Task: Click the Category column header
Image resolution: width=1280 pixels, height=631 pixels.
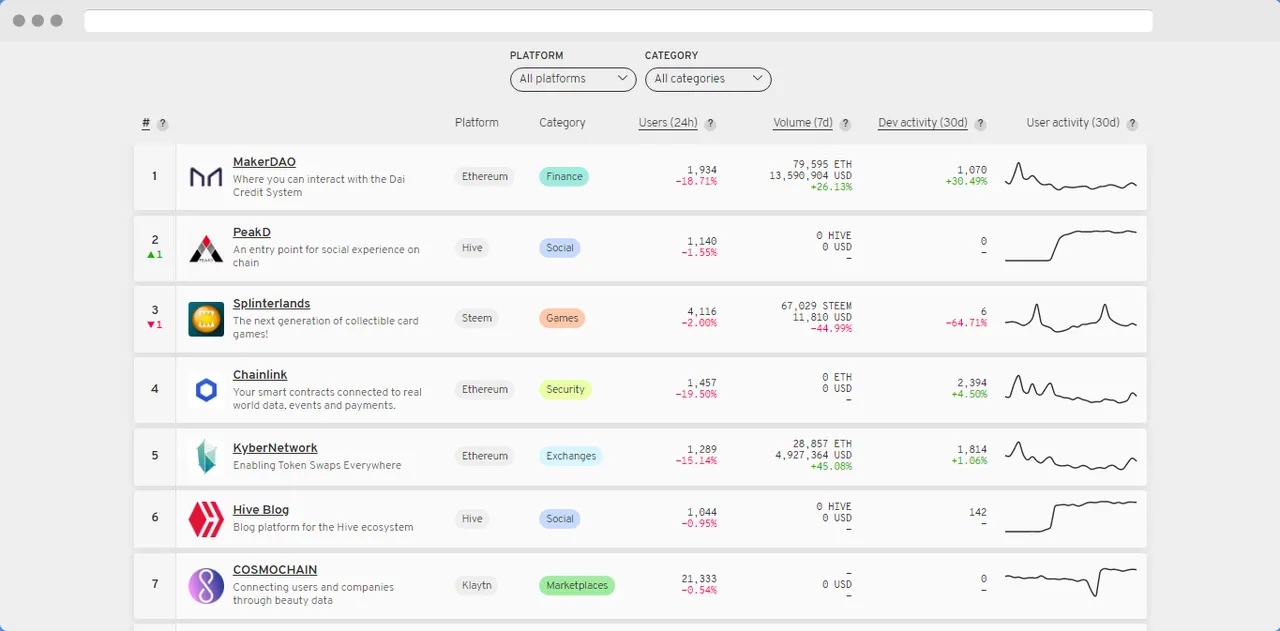Action: coord(562,123)
